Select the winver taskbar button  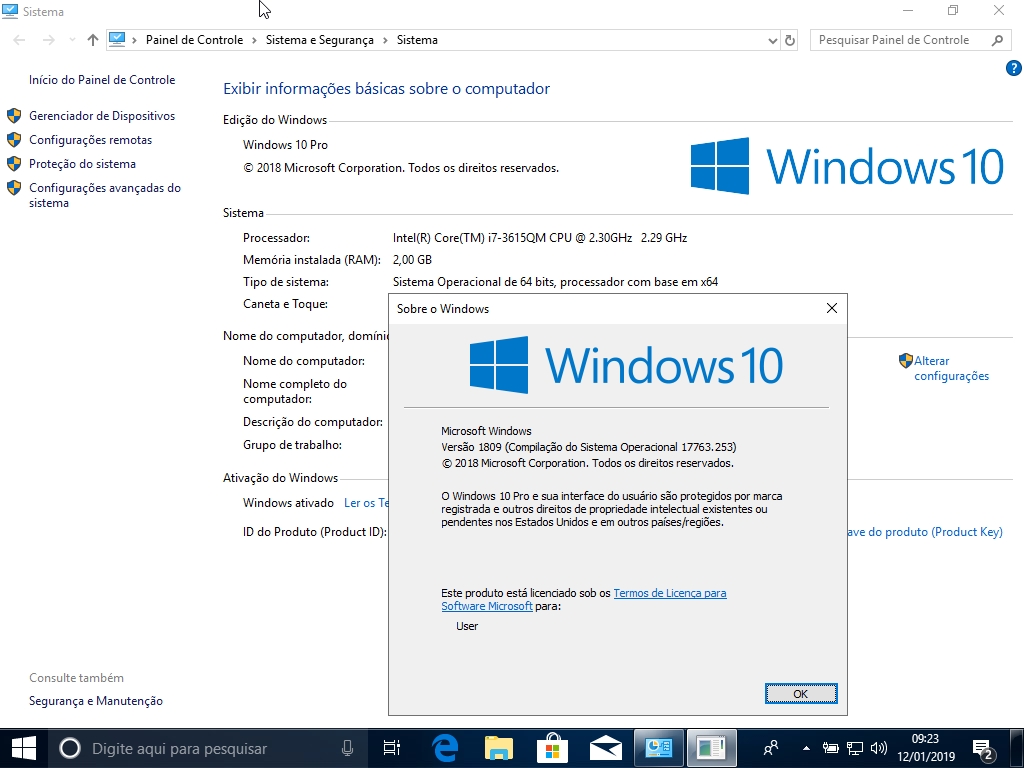712,748
